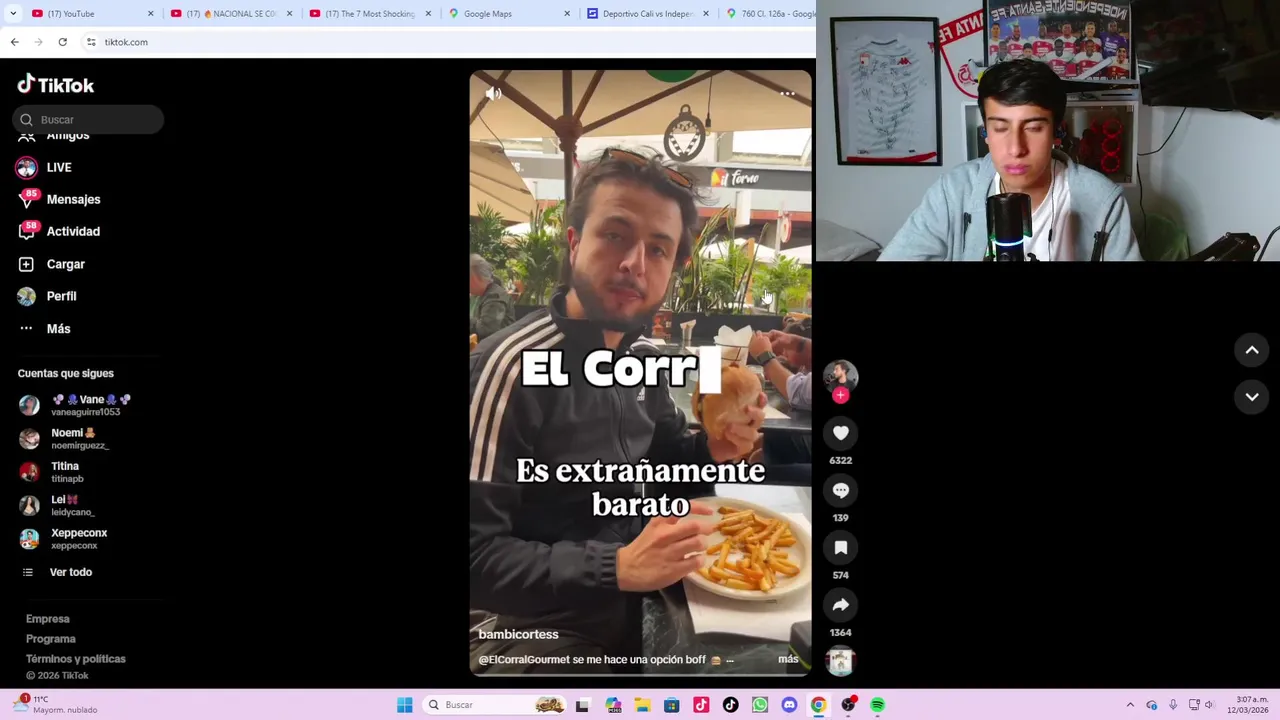This screenshot has height=720, width=1280.
Task: Open the LIVE section icon
Action: pos(27,167)
